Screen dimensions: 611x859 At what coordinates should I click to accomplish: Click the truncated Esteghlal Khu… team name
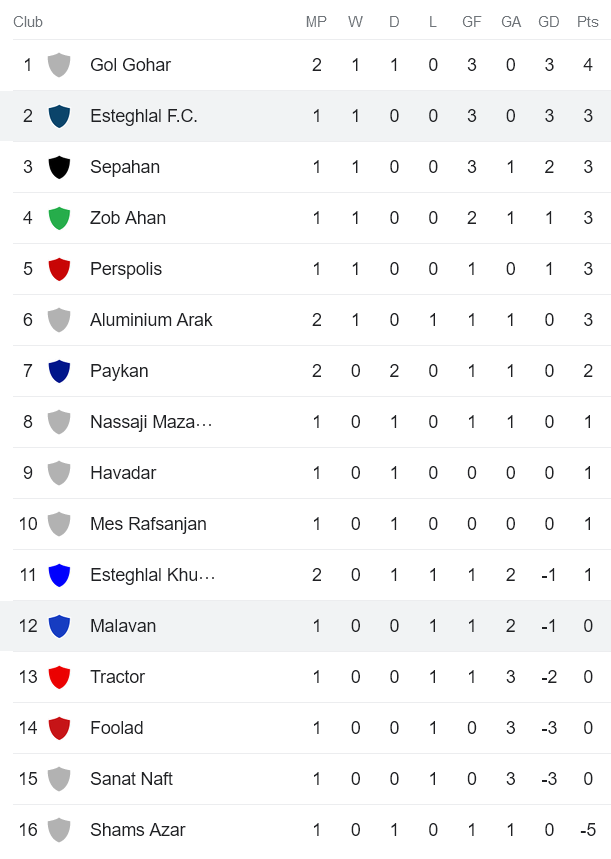(153, 575)
